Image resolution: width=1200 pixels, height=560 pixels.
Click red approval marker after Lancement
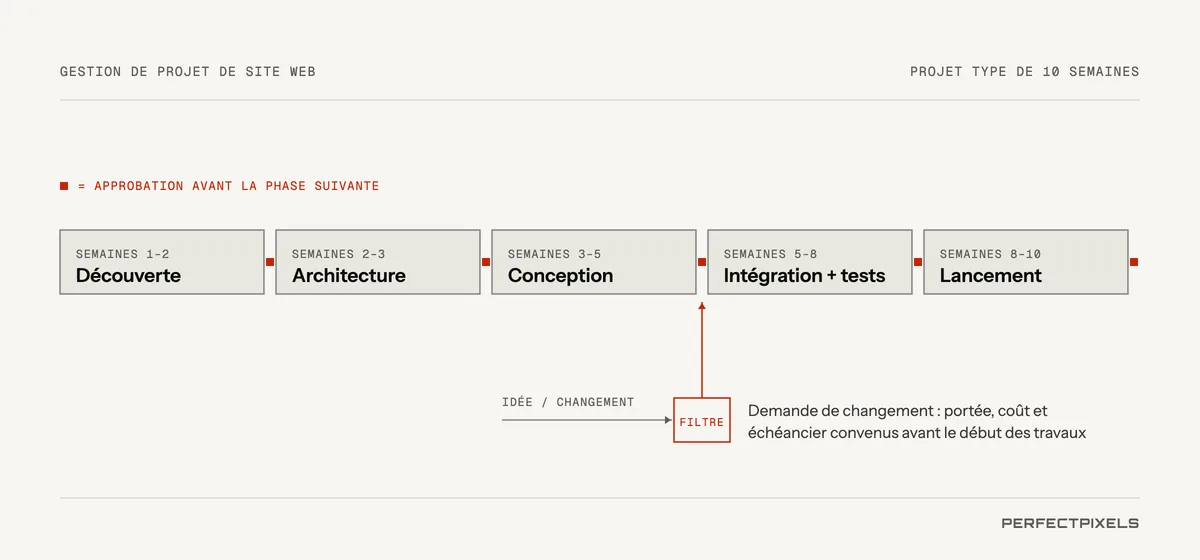[x=1134, y=262]
